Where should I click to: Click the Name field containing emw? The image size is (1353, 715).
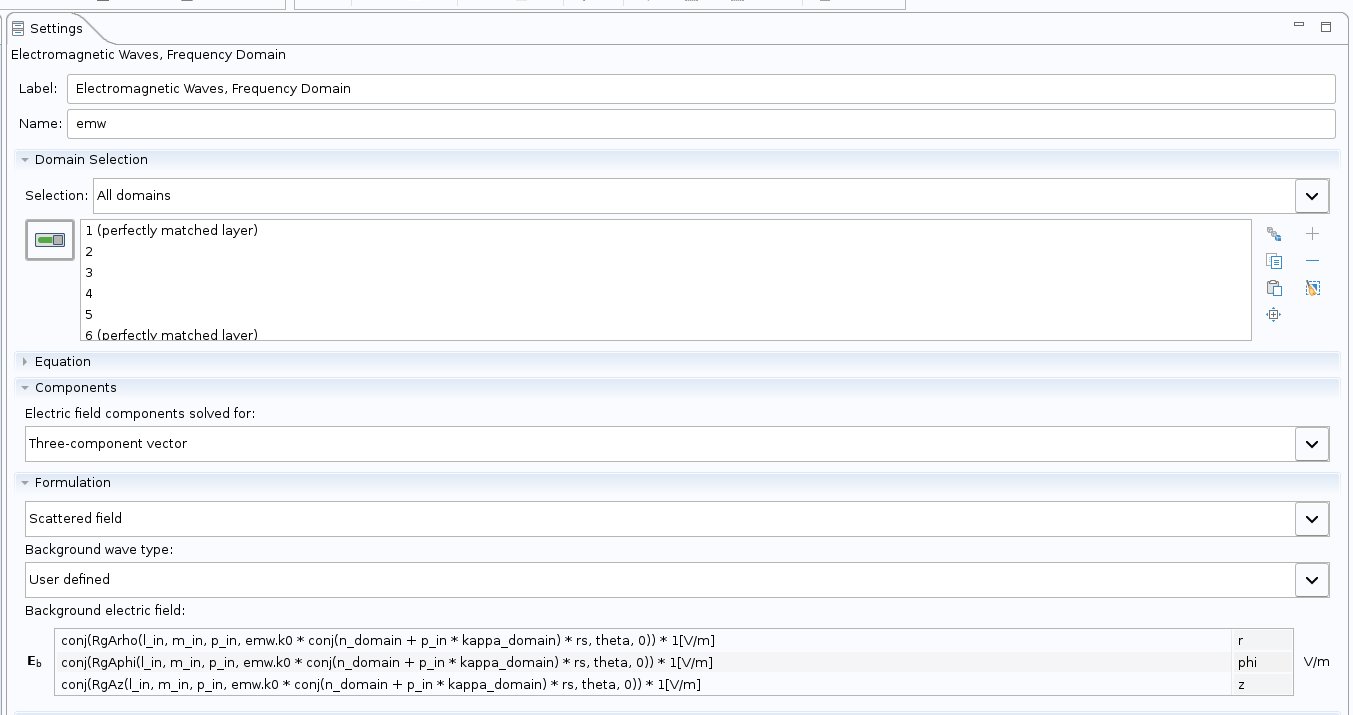coord(700,124)
